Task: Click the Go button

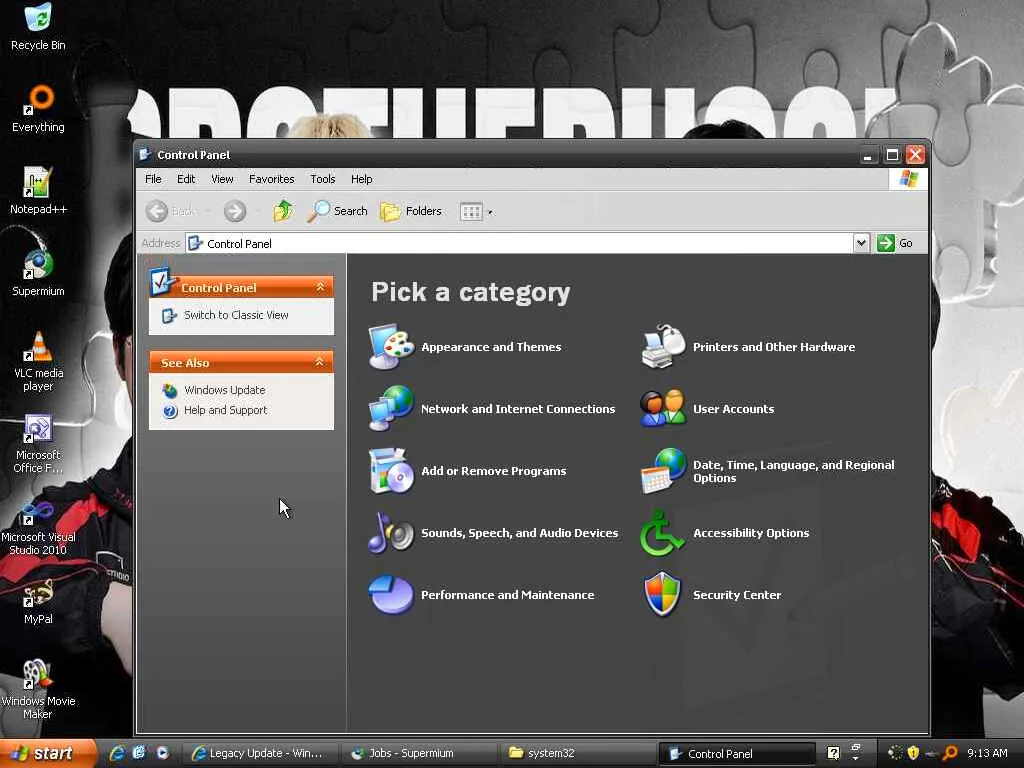Action: click(x=895, y=243)
